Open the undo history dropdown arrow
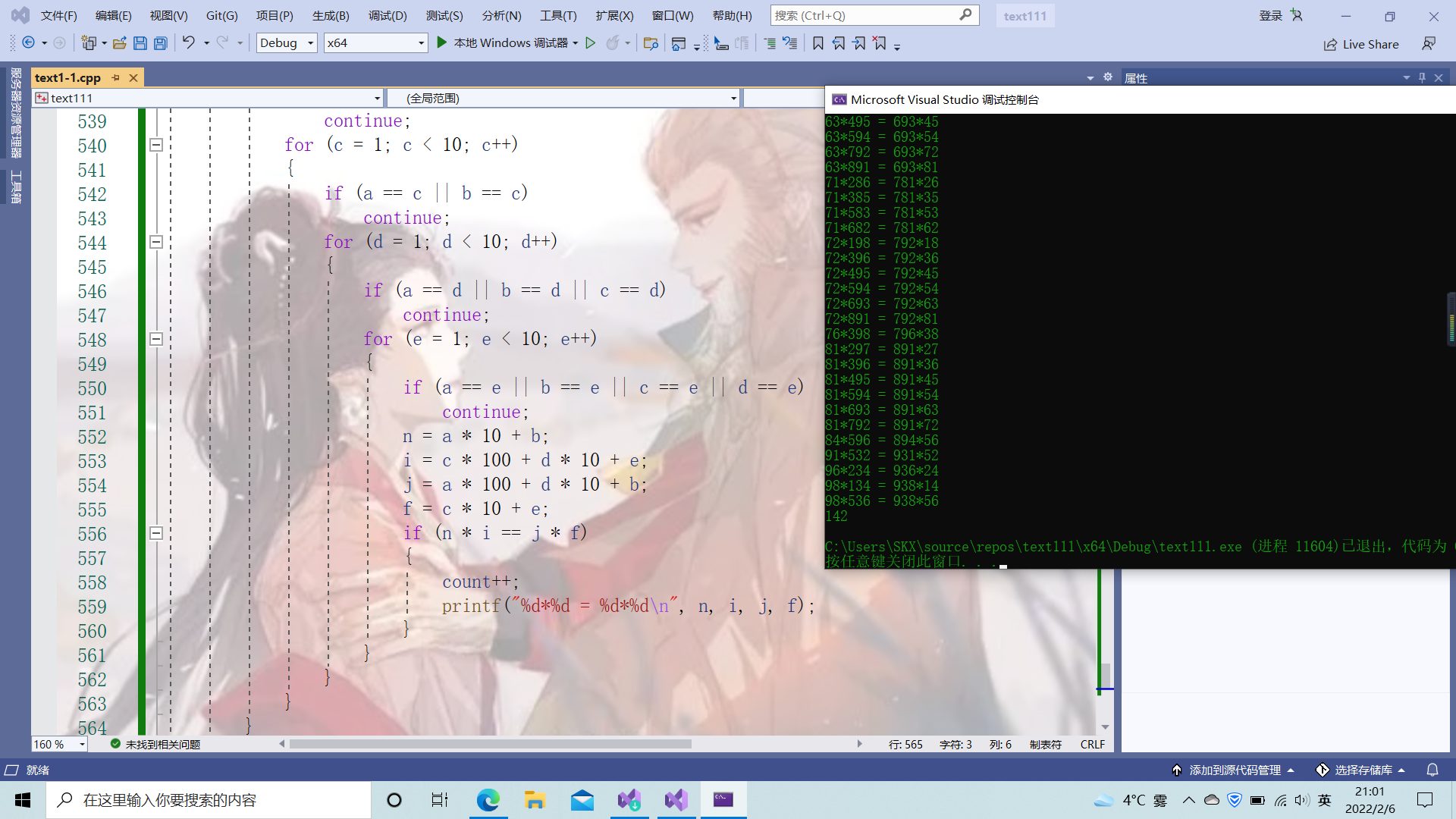Image resolution: width=1456 pixels, height=819 pixels. pos(206,43)
